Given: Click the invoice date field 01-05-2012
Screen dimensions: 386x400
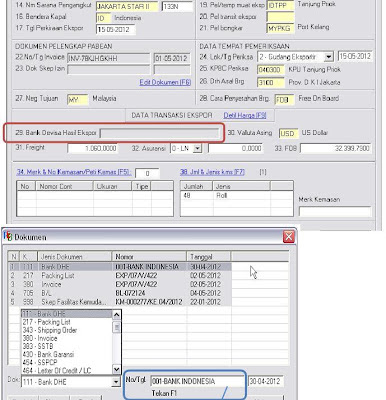Looking at the screenshot, I should (x=172, y=58).
